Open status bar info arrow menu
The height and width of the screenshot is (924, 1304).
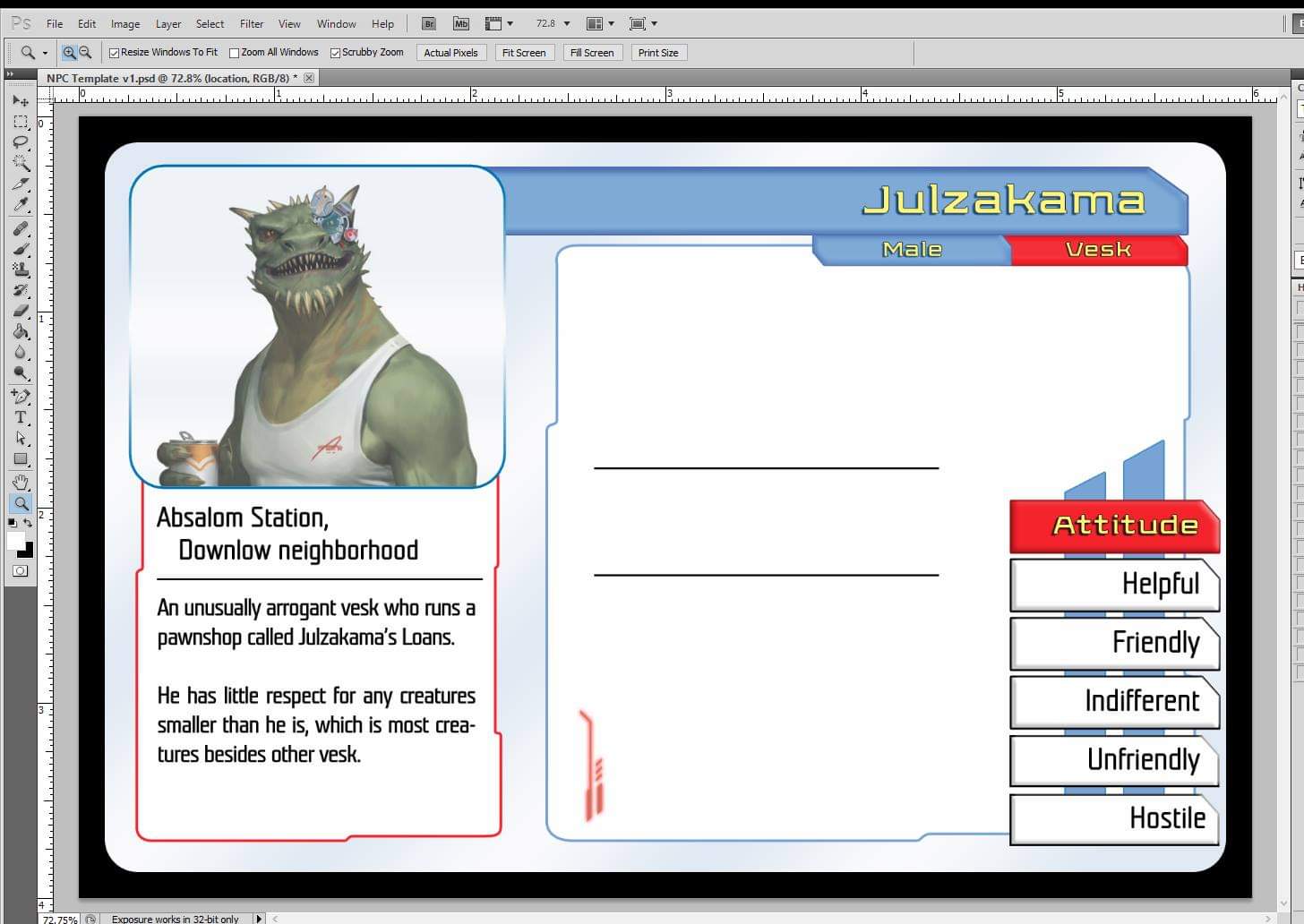tap(260, 919)
